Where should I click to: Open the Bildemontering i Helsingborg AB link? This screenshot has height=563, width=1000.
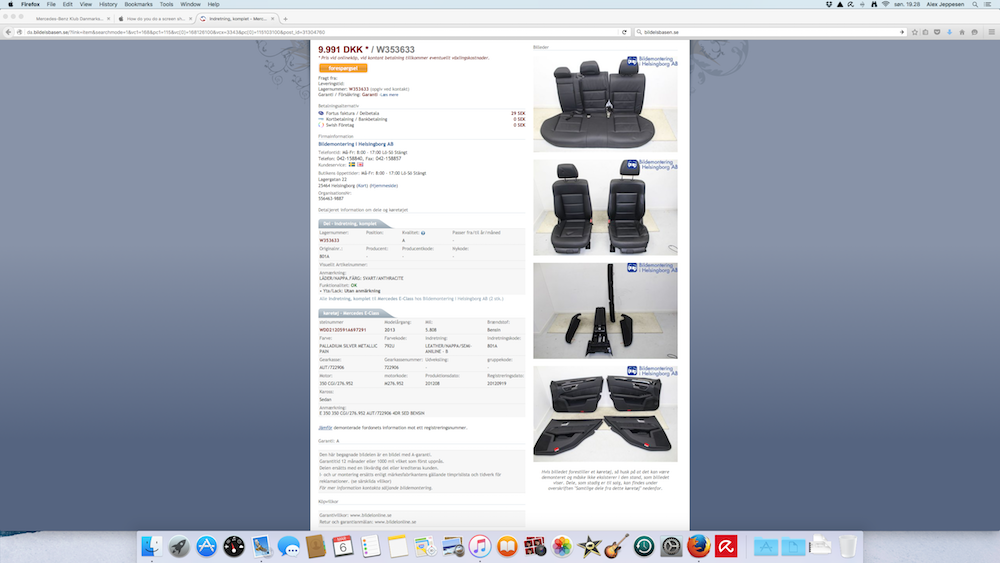(356, 144)
